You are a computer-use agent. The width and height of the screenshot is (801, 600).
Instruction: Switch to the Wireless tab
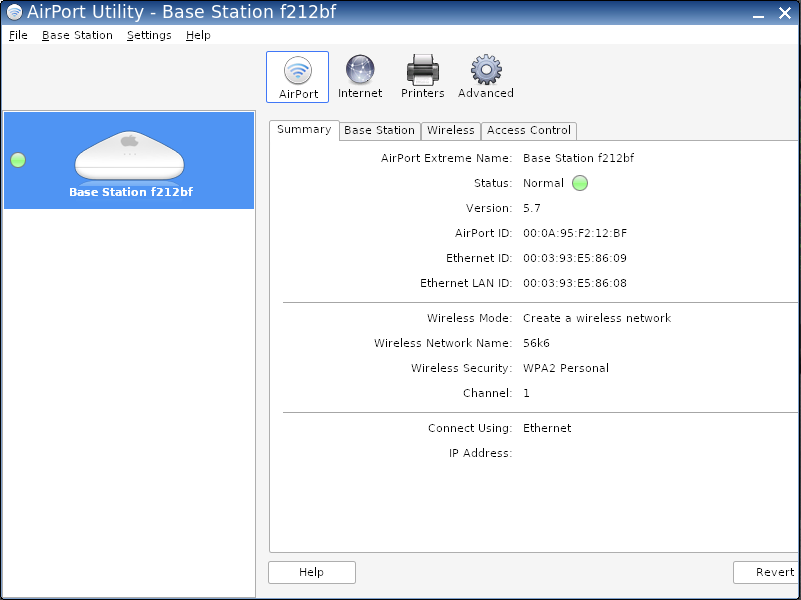coord(451,130)
